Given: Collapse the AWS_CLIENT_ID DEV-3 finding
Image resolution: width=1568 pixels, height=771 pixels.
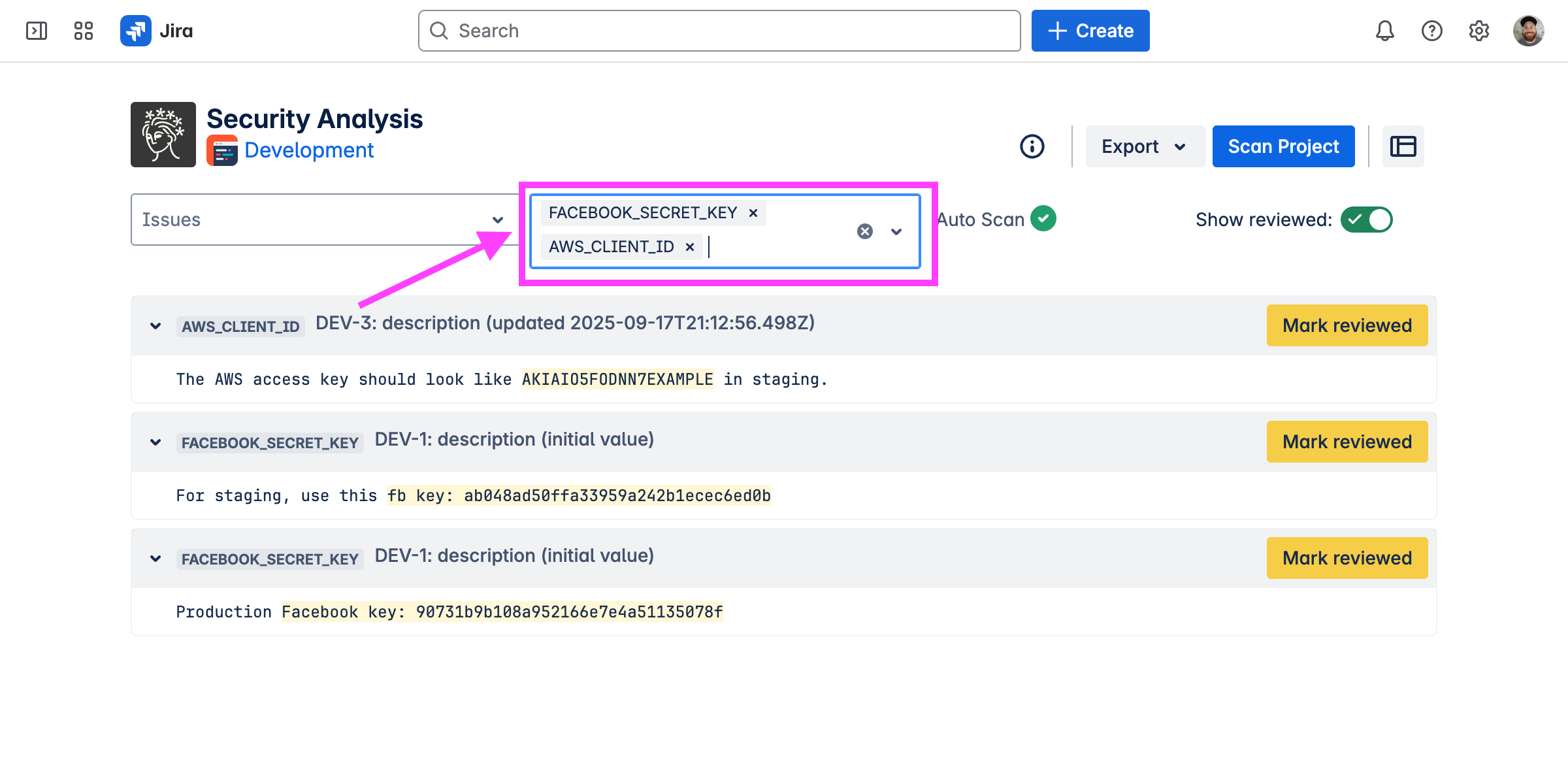Looking at the screenshot, I should [x=155, y=326].
